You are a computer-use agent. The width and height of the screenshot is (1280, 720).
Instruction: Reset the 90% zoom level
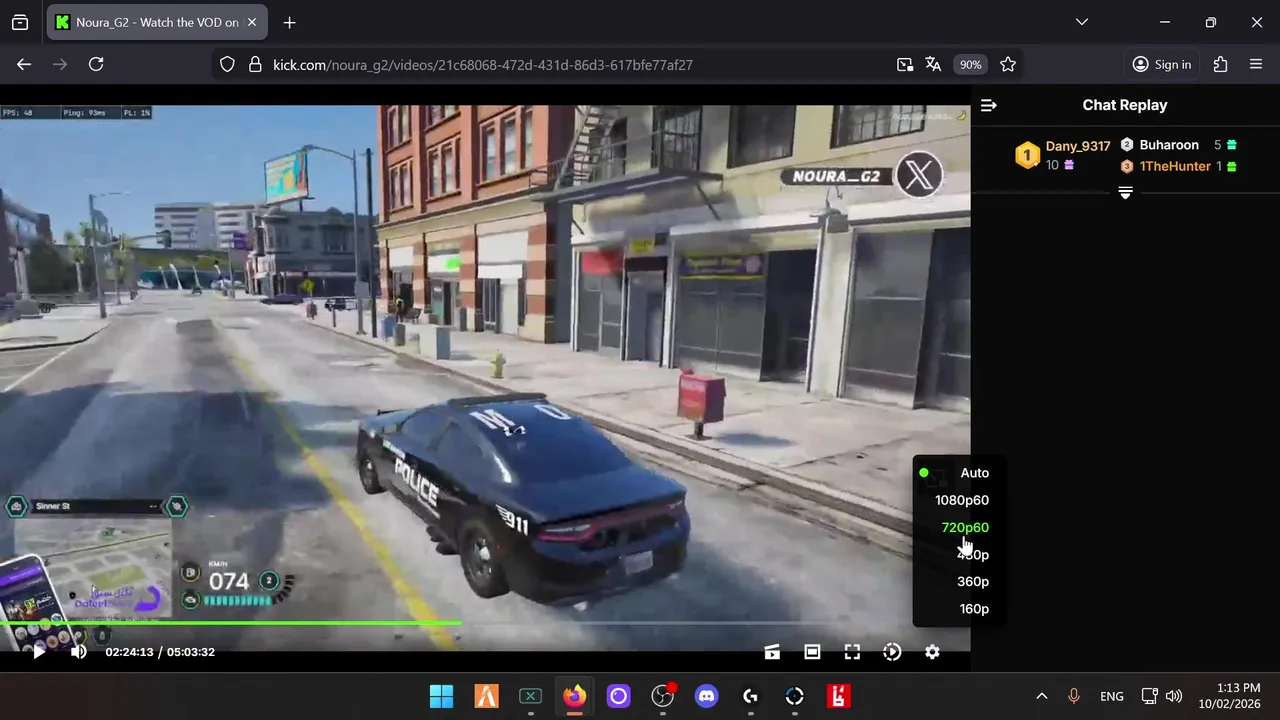coord(970,64)
